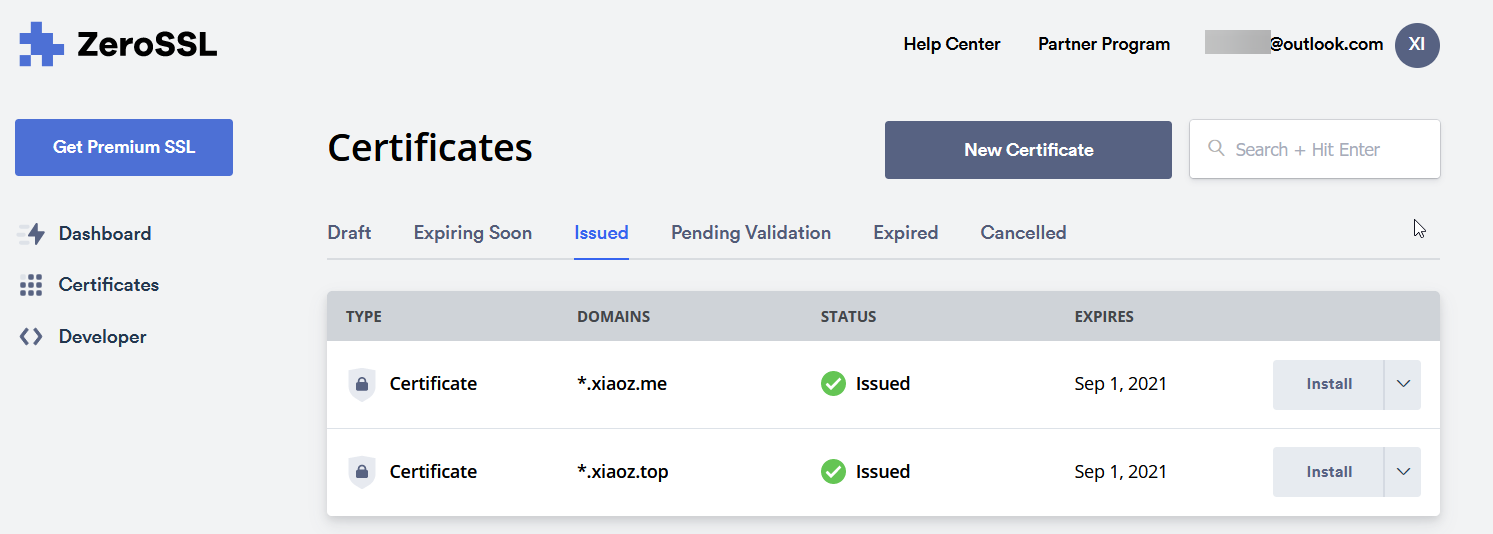This screenshot has width=1493, height=534.
Task: Install the *.xiaoz.me certificate
Action: pos(1328,384)
